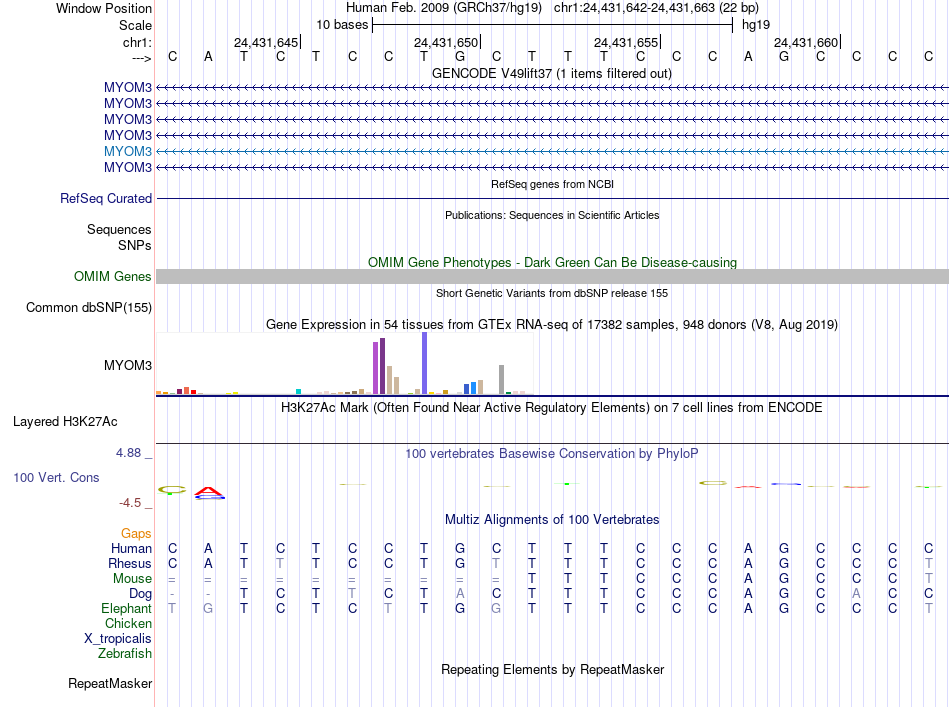The height and width of the screenshot is (707, 950).
Task: Click the OMIM Genes gray bar item
Action: (552, 276)
